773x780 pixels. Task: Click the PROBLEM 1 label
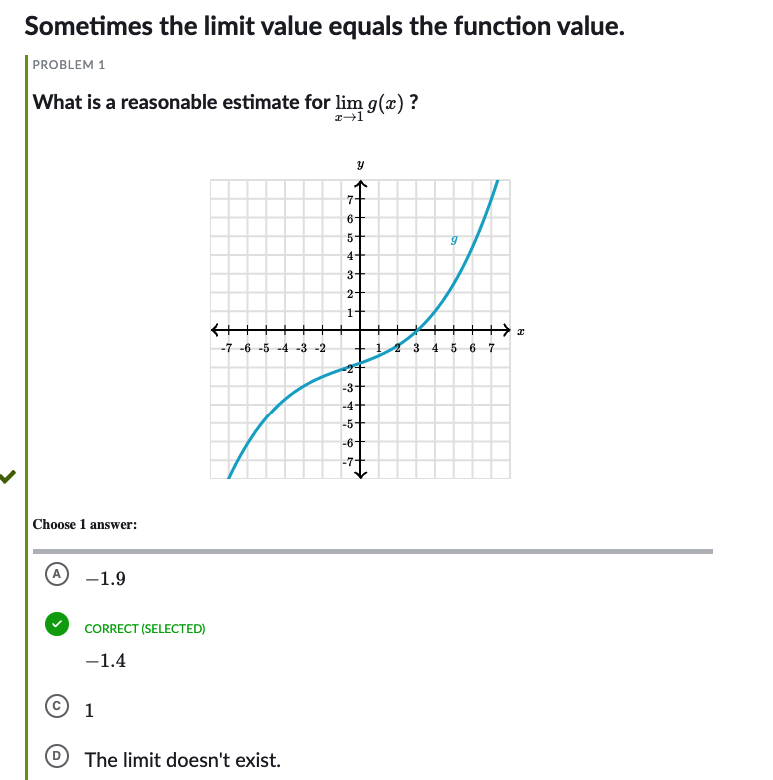(x=69, y=65)
